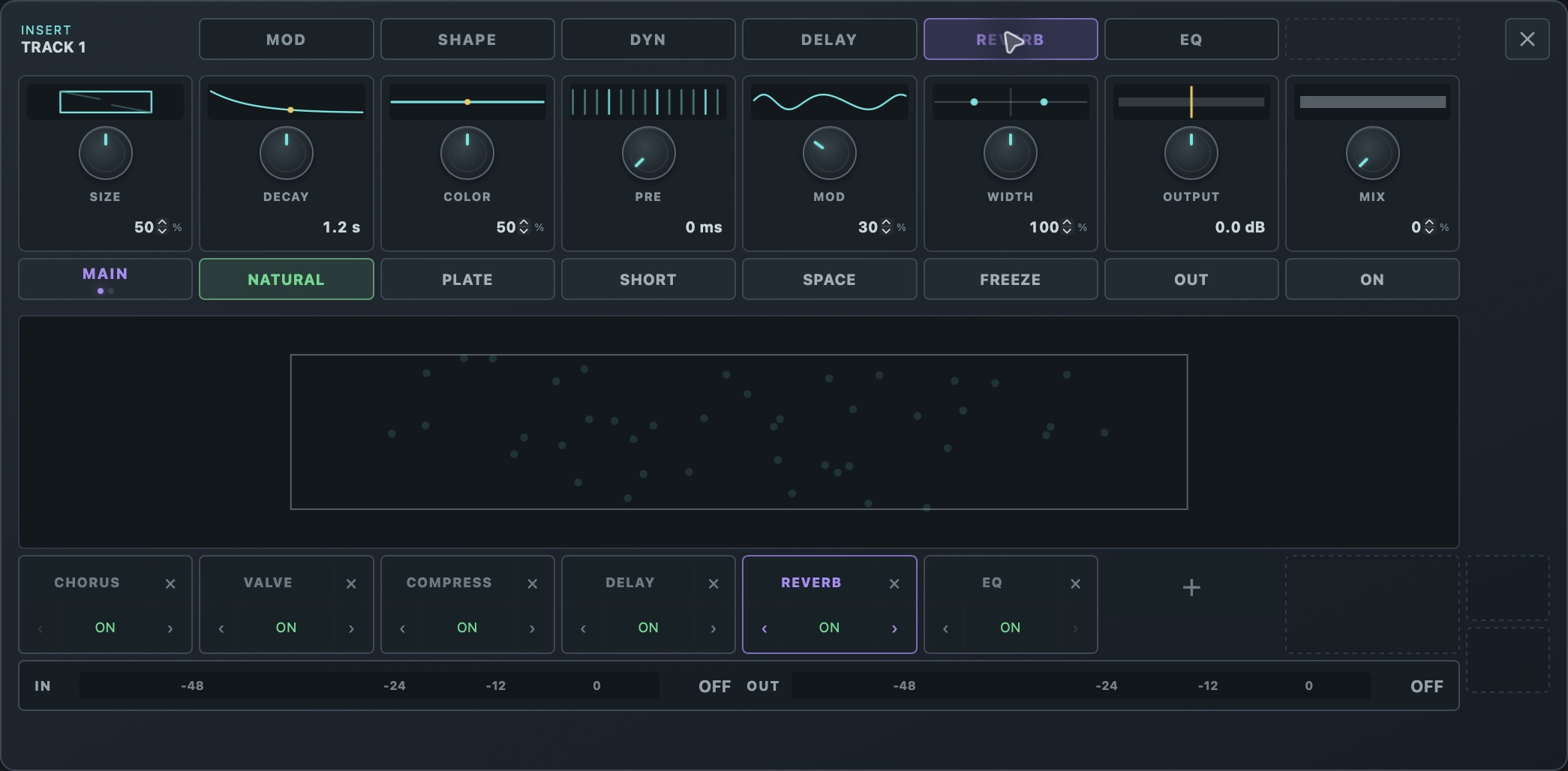The width and height of the screenshot is (1568, 771).
Task: Move DELAY slot right with chevron
Action: [713, 628]
